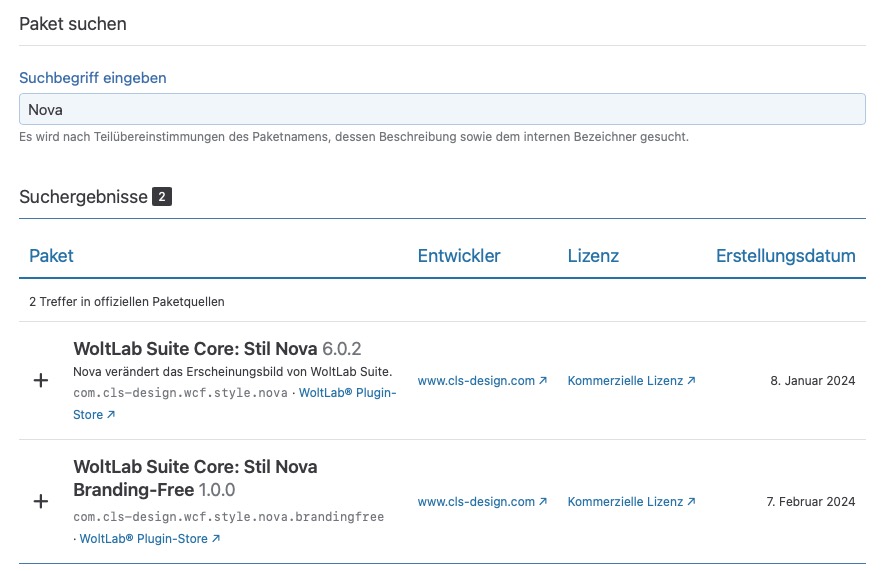
Task: Focus the search term field containing Nova
Action: (x=442, y=110)
